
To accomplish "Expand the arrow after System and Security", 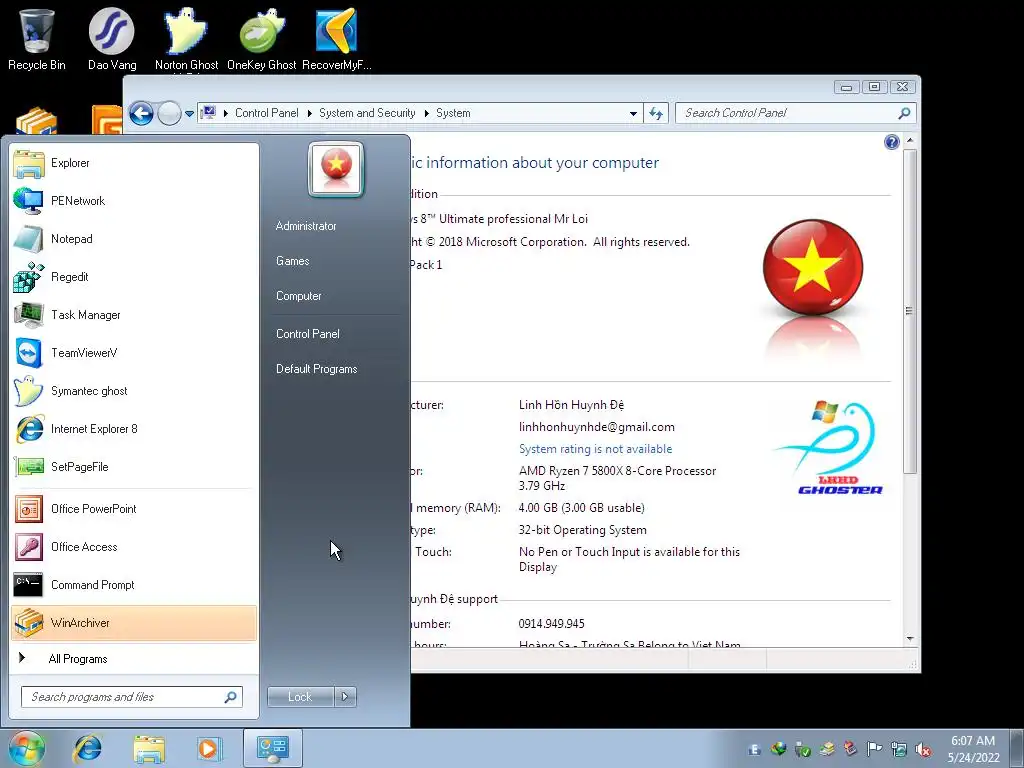I will pyautogui.click(x=426, y=114).
